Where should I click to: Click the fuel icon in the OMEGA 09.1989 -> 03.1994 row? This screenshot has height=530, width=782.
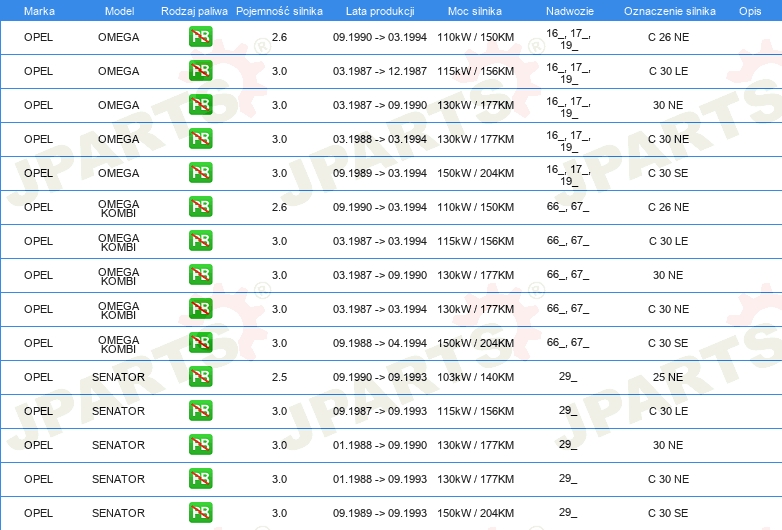pyautogui.click(x=200, y=173)
